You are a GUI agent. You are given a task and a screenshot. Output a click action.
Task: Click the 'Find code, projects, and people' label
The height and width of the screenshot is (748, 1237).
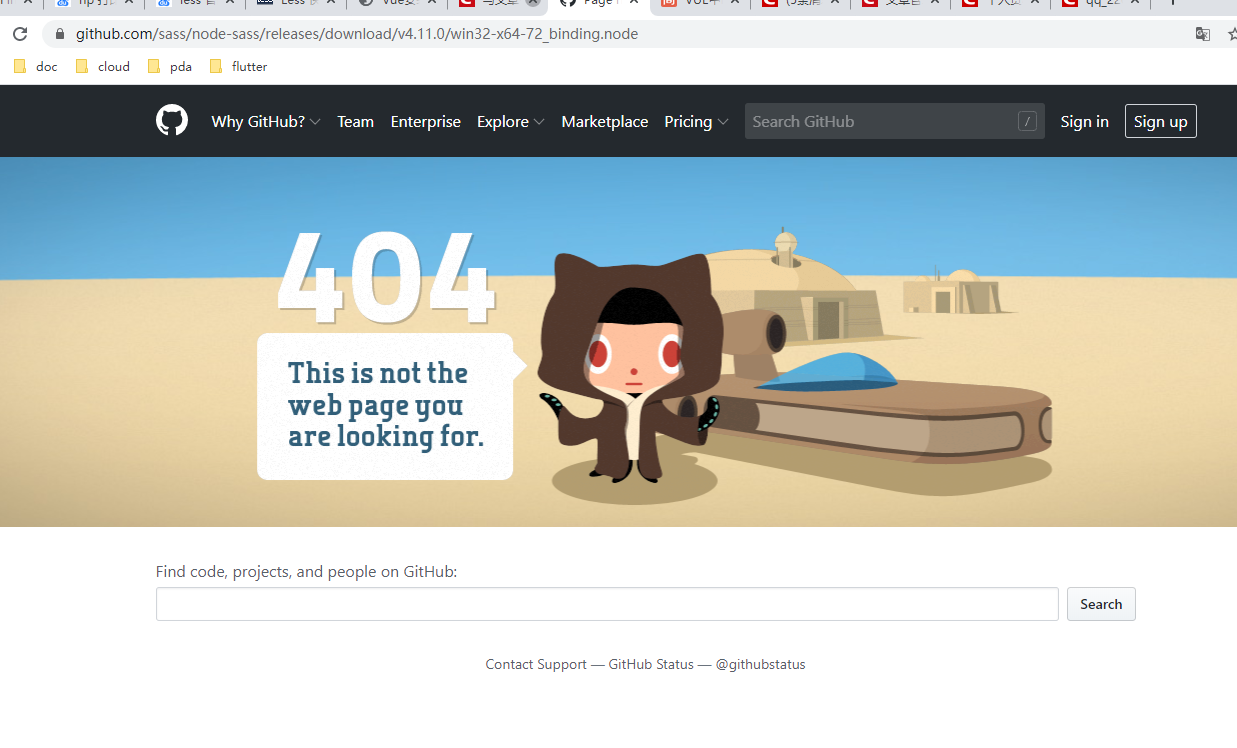click(306, 572)
